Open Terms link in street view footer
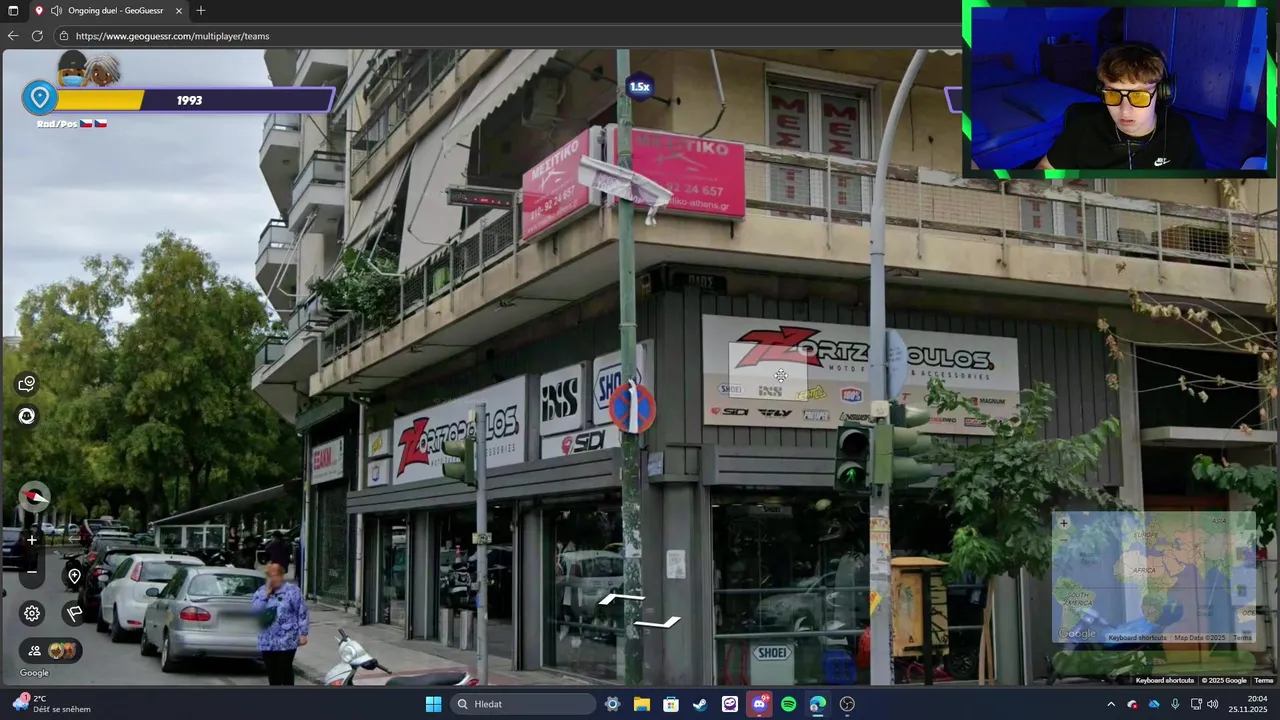Viewport: 1280px width, 720px height. [x=1264, y=681]
